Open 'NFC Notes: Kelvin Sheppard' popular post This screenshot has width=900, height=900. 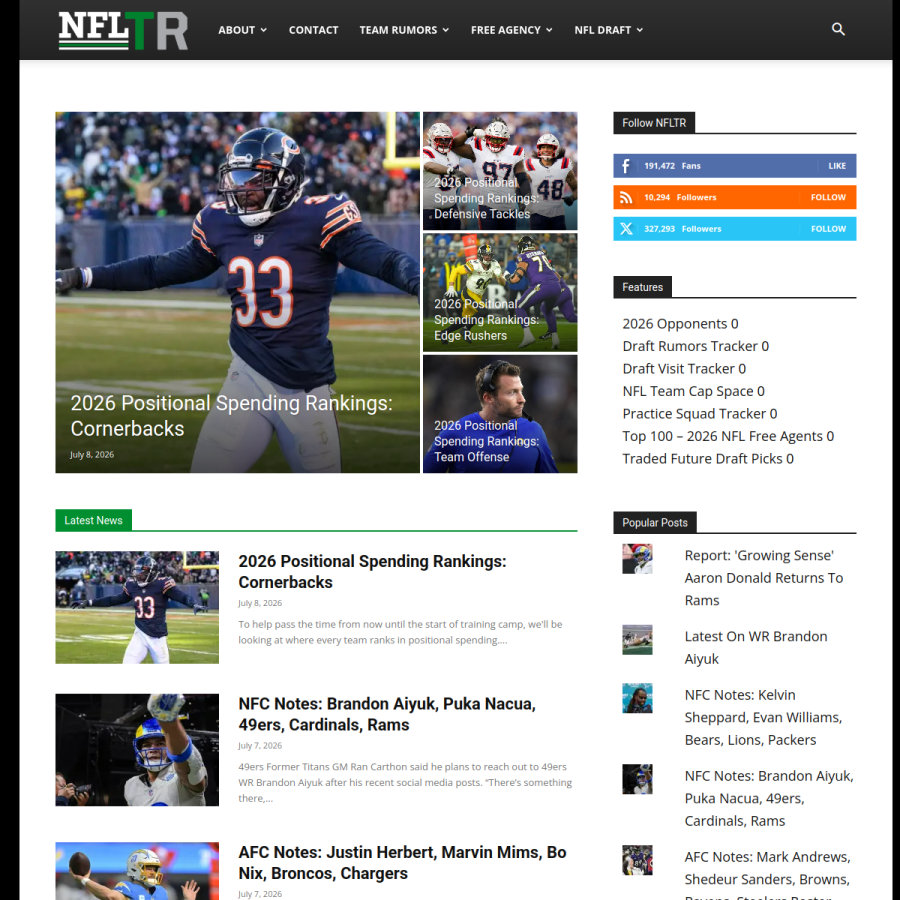coord(763,717)
